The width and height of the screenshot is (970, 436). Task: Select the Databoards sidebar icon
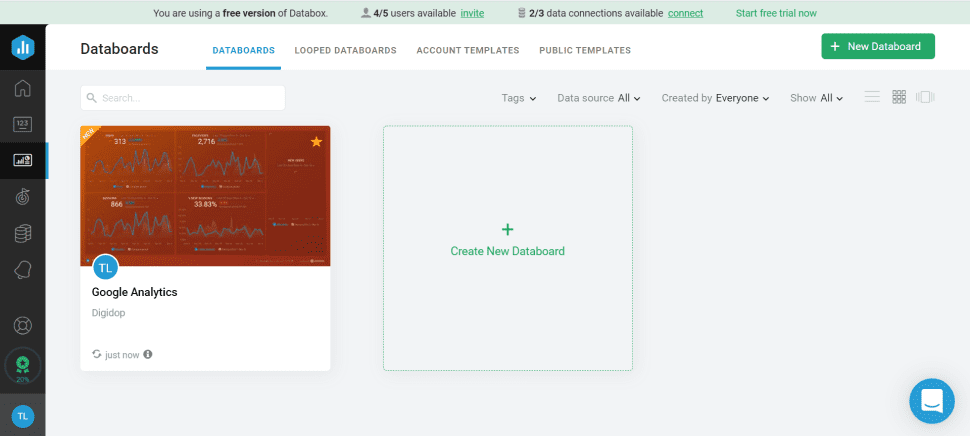22,160
